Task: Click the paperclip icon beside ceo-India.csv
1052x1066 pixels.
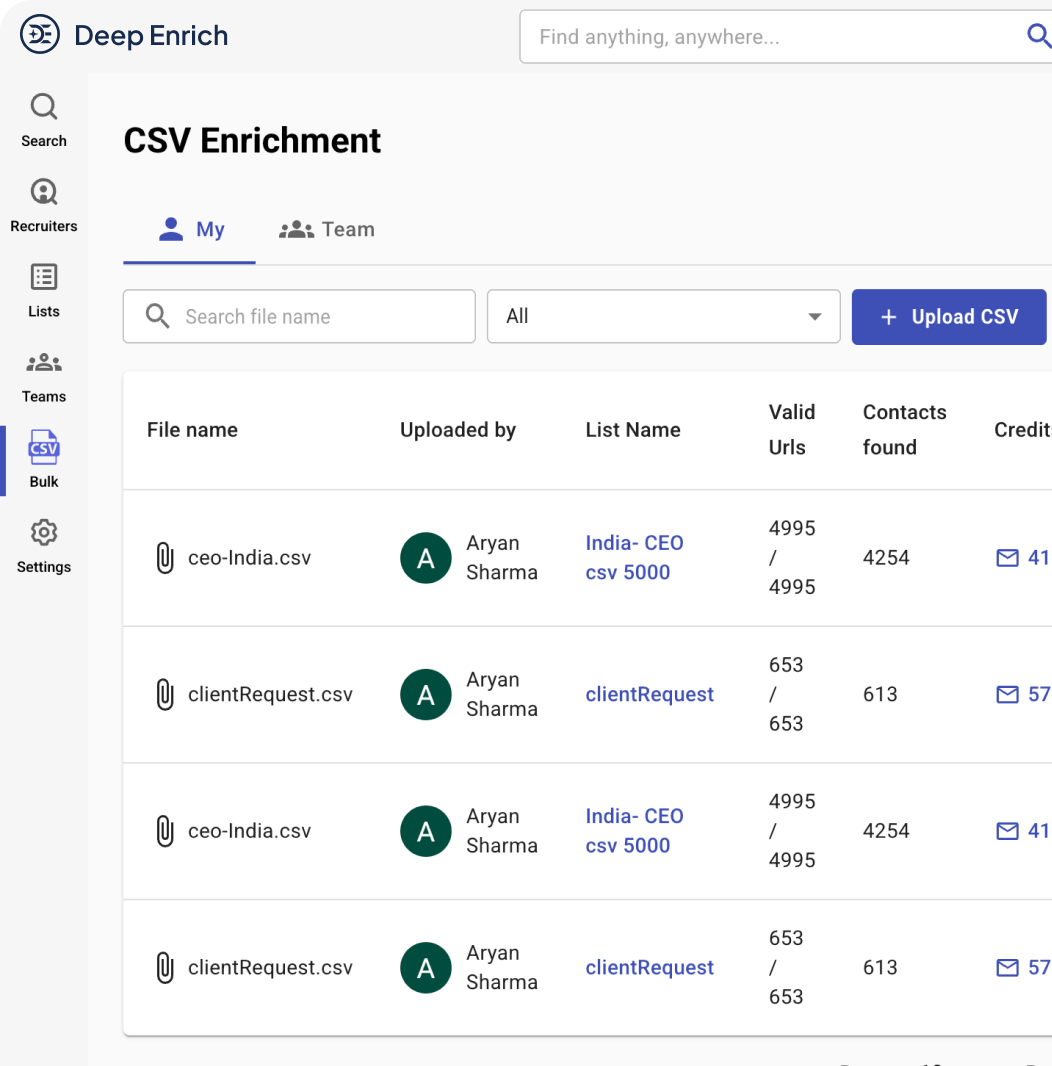Action: point(165,557)
